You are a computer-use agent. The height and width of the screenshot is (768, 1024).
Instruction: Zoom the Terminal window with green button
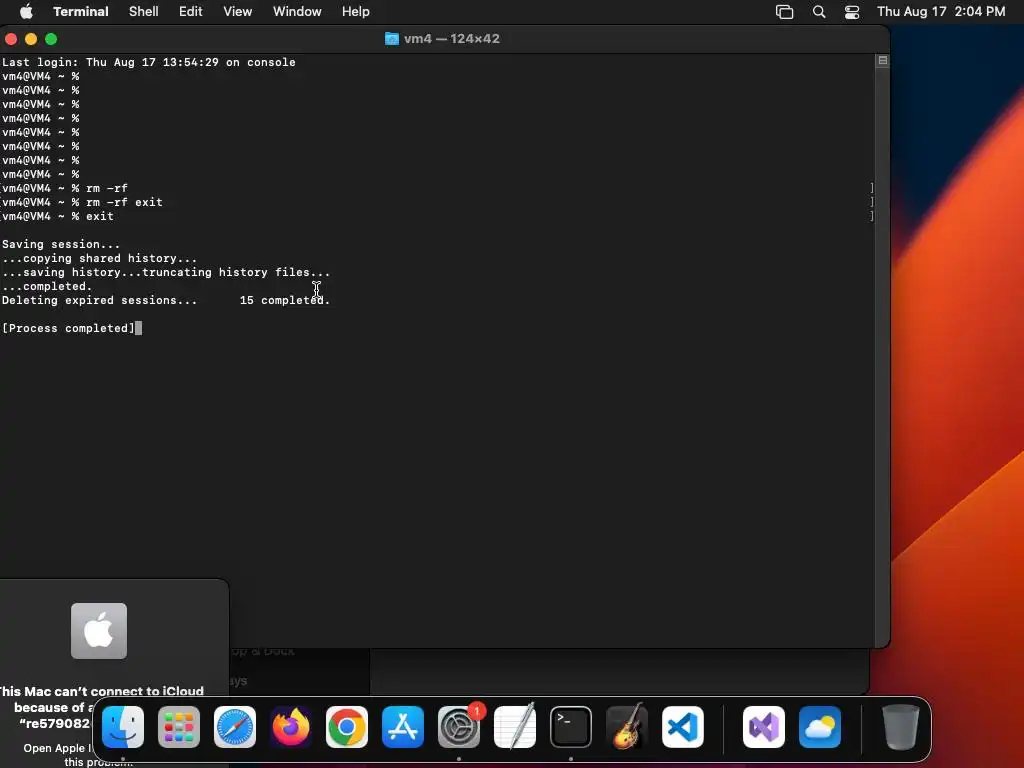51,39
